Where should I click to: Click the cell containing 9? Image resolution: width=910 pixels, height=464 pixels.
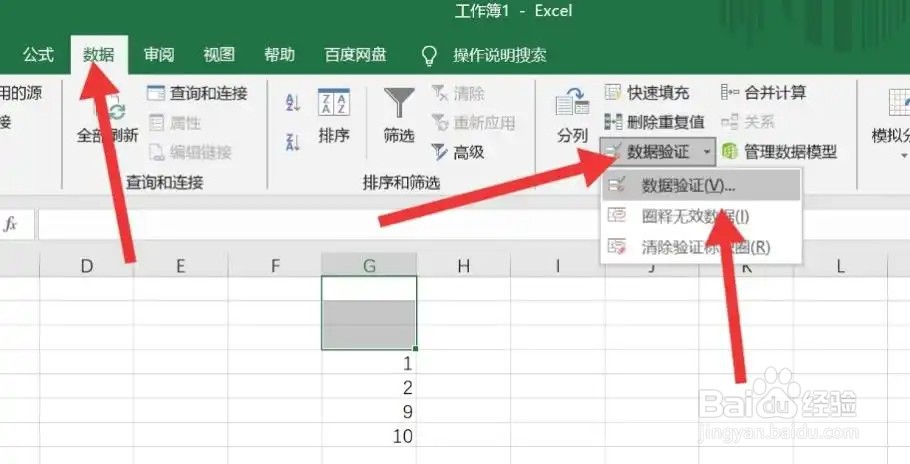pyautogui.click(x=369, y=411)
